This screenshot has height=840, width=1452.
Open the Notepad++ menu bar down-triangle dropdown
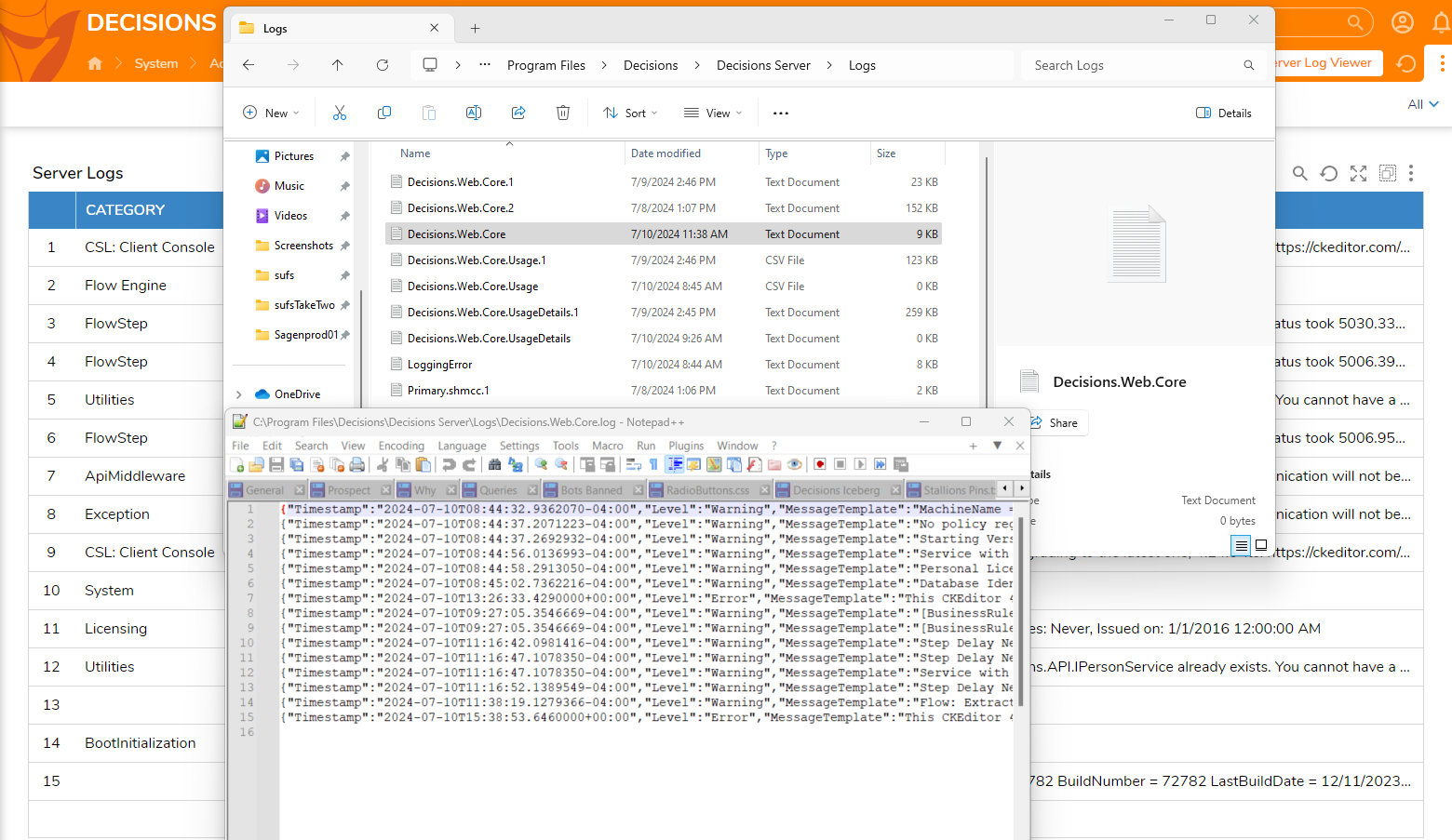pos(997,446)
